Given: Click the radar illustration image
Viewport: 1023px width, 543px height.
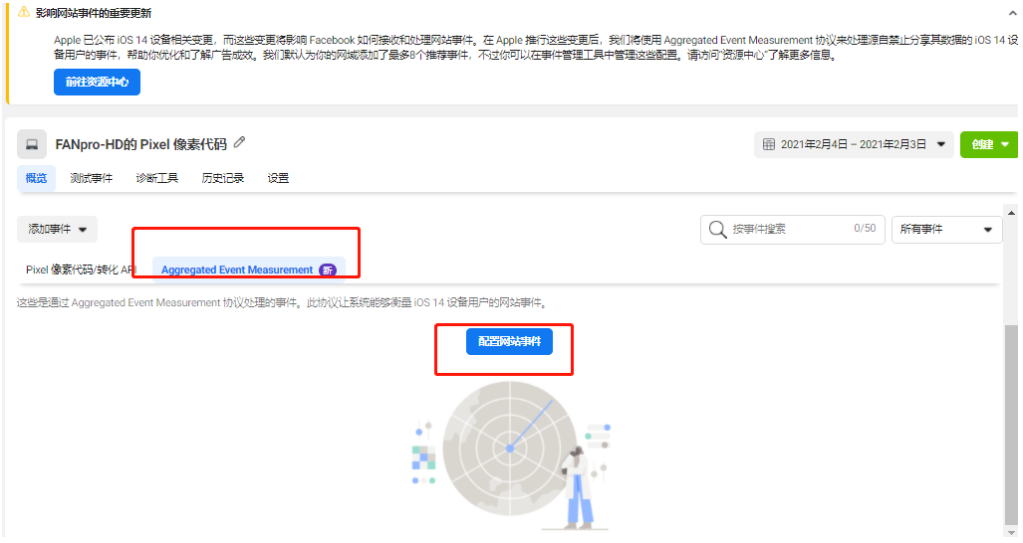Looking at the screenshot, I should point(510,455).
